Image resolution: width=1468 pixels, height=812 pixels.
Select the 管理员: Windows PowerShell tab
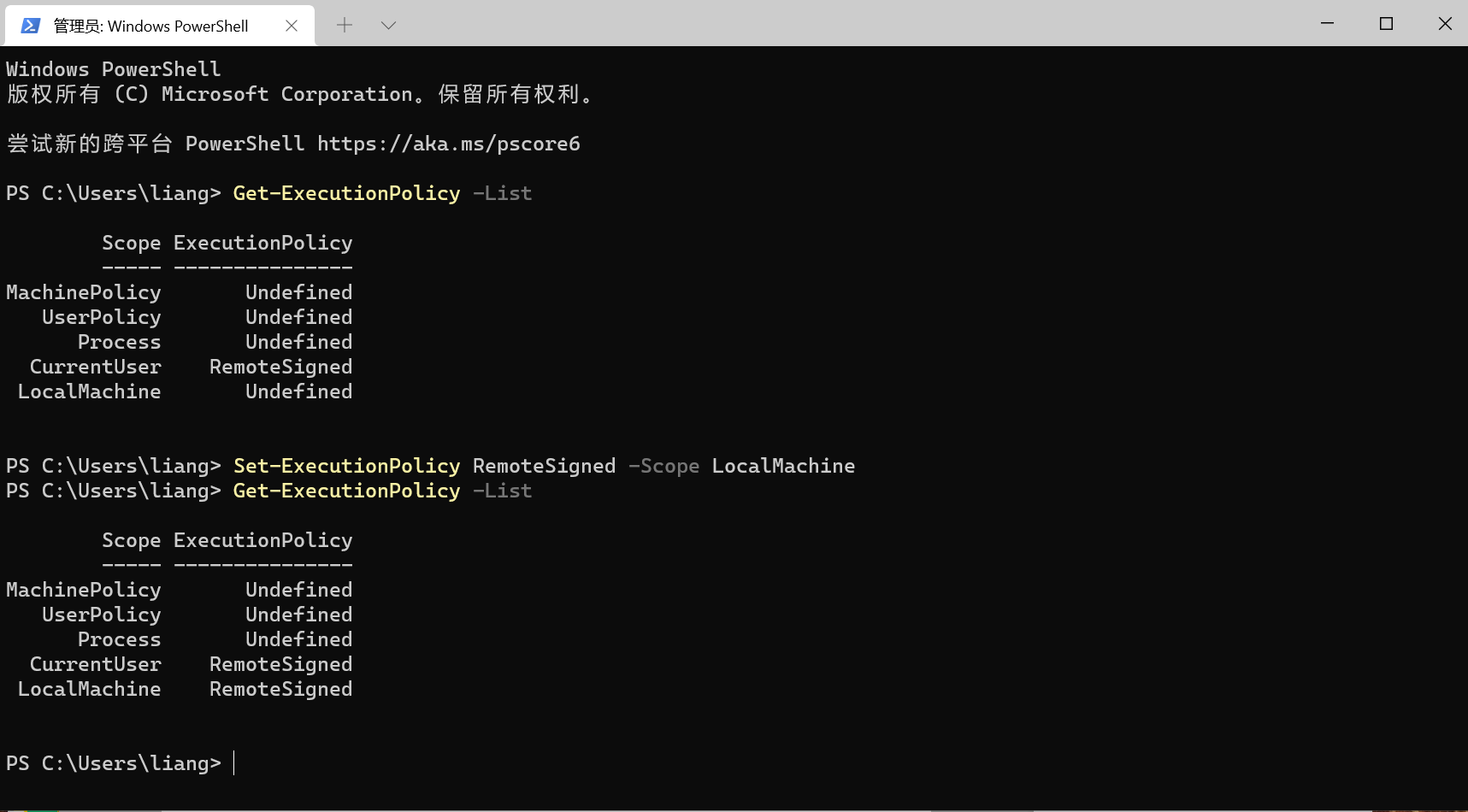[154, 26]
